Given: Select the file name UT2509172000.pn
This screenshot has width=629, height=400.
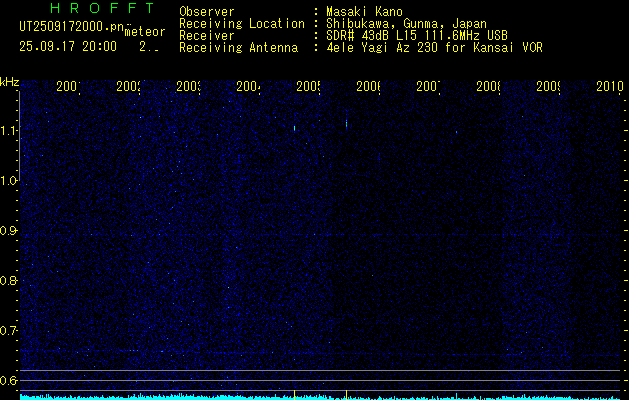Looking at the screenshot, I should coord(71,27).
